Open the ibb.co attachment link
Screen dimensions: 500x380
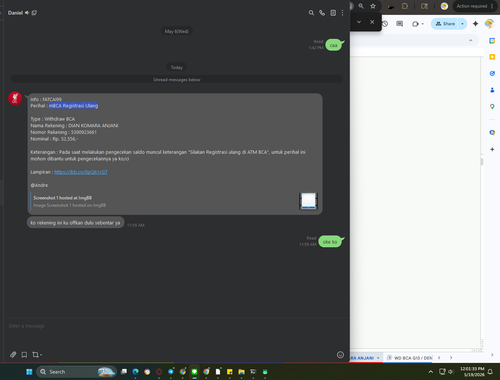coord(81,172)
